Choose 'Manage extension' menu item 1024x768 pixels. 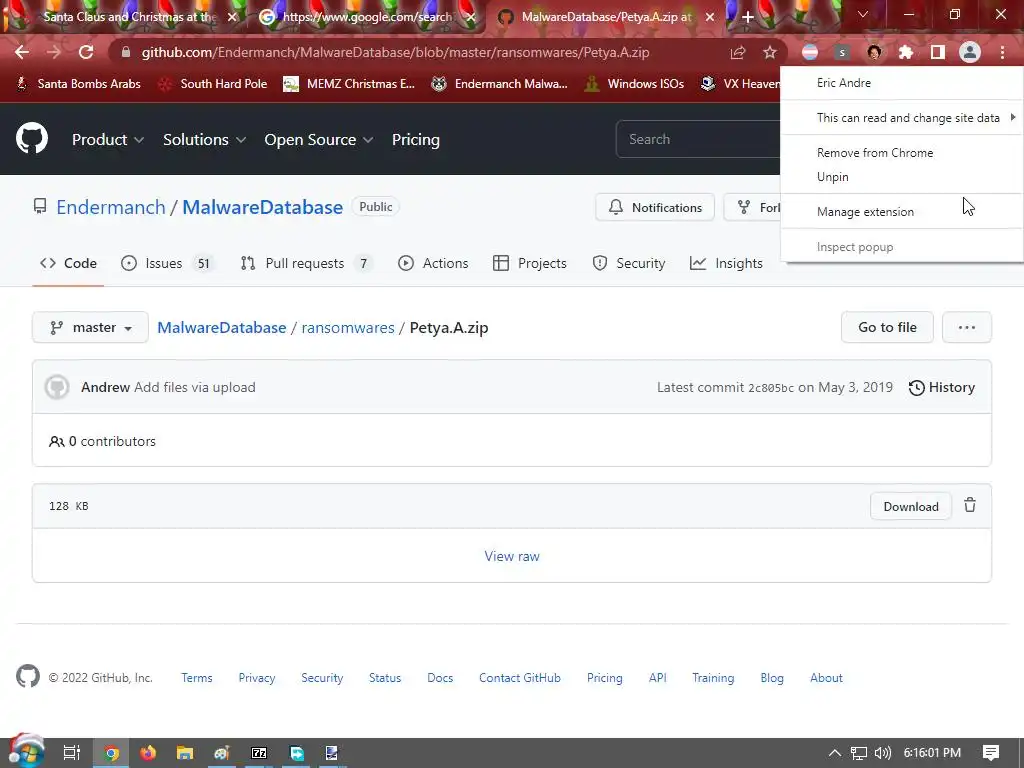point(902,212)
